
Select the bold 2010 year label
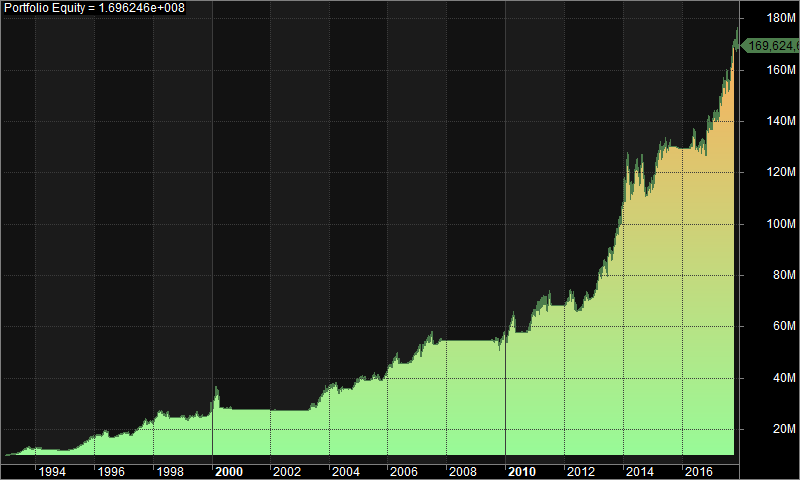point(523,470)
